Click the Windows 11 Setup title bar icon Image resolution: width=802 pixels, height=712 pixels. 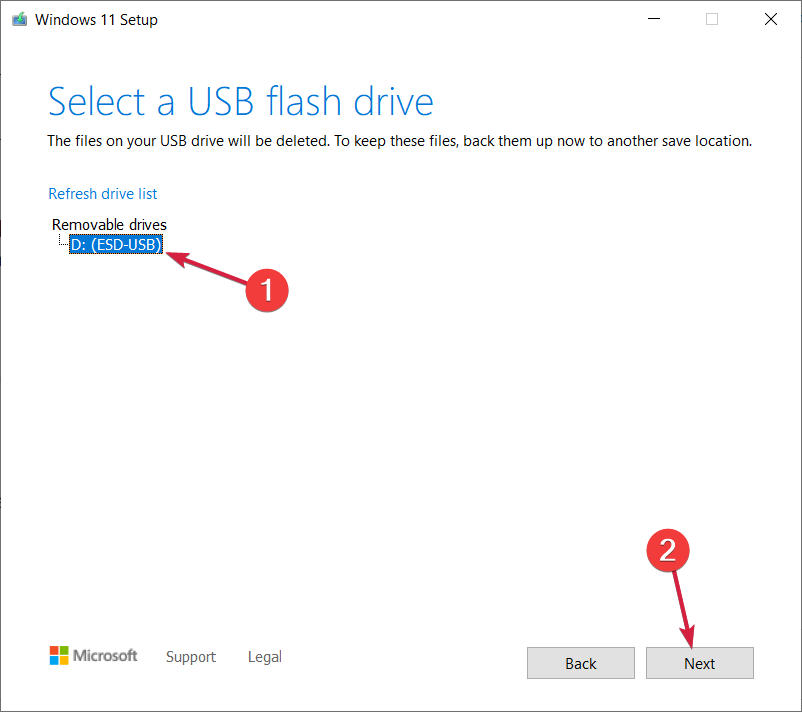[x=18, y=18]
